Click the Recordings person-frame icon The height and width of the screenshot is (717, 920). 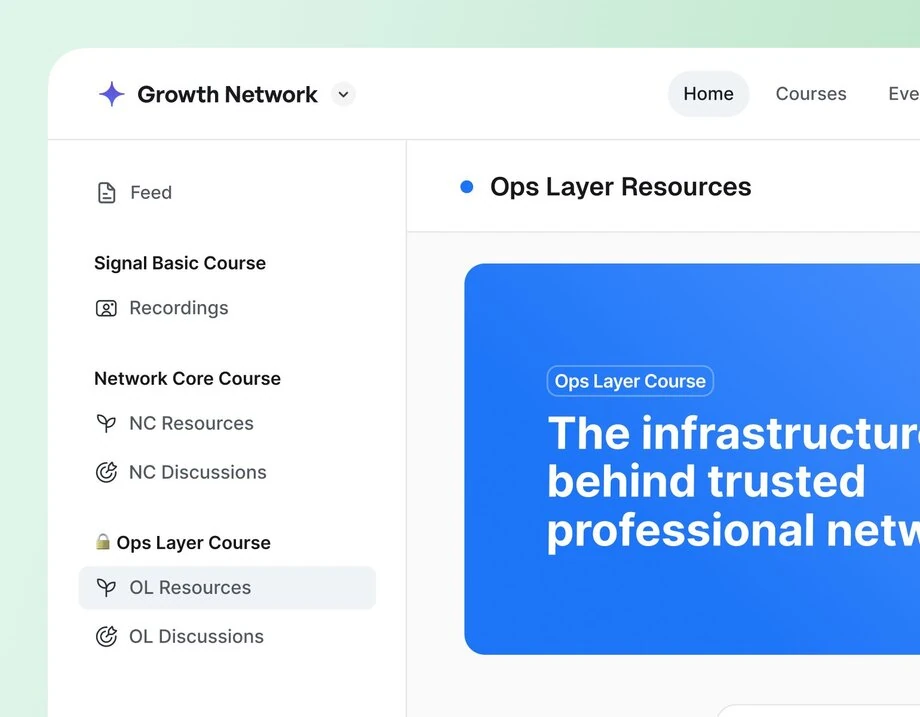(106, 308)
